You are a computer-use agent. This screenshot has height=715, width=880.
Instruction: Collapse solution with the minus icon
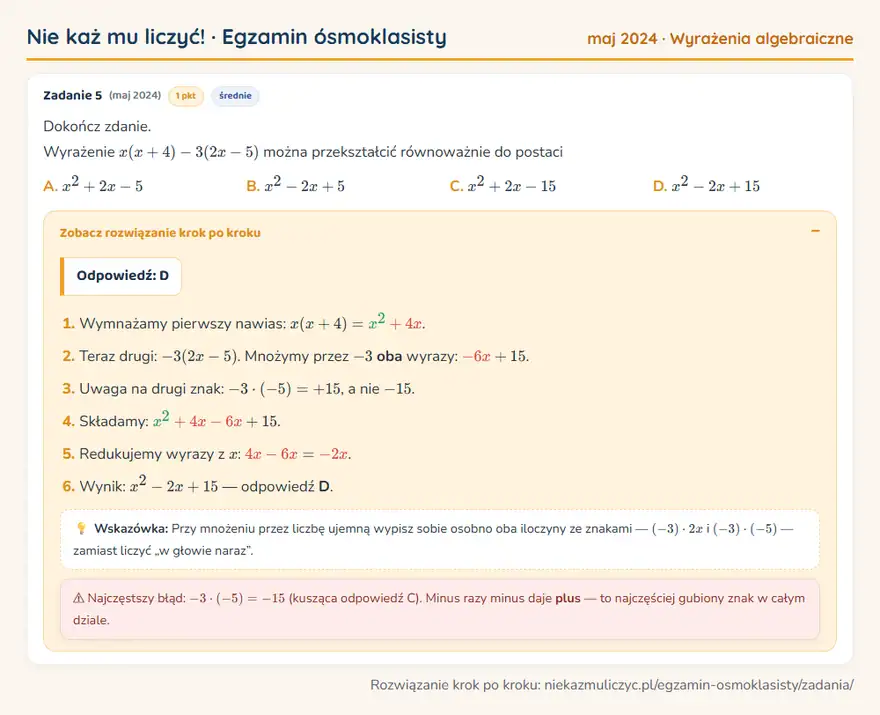pyautogui.click(x=815, y=231)
